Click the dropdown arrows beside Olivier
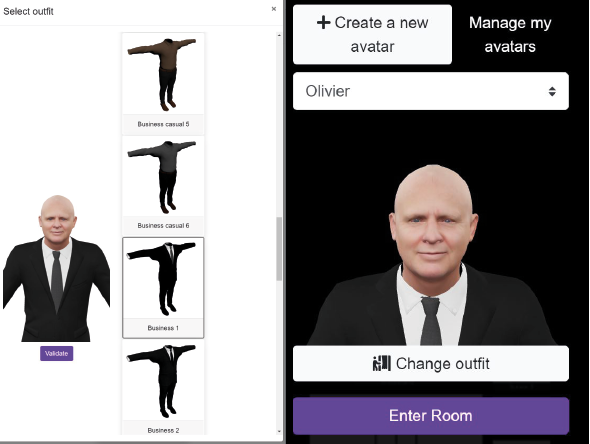 [552, 91]
